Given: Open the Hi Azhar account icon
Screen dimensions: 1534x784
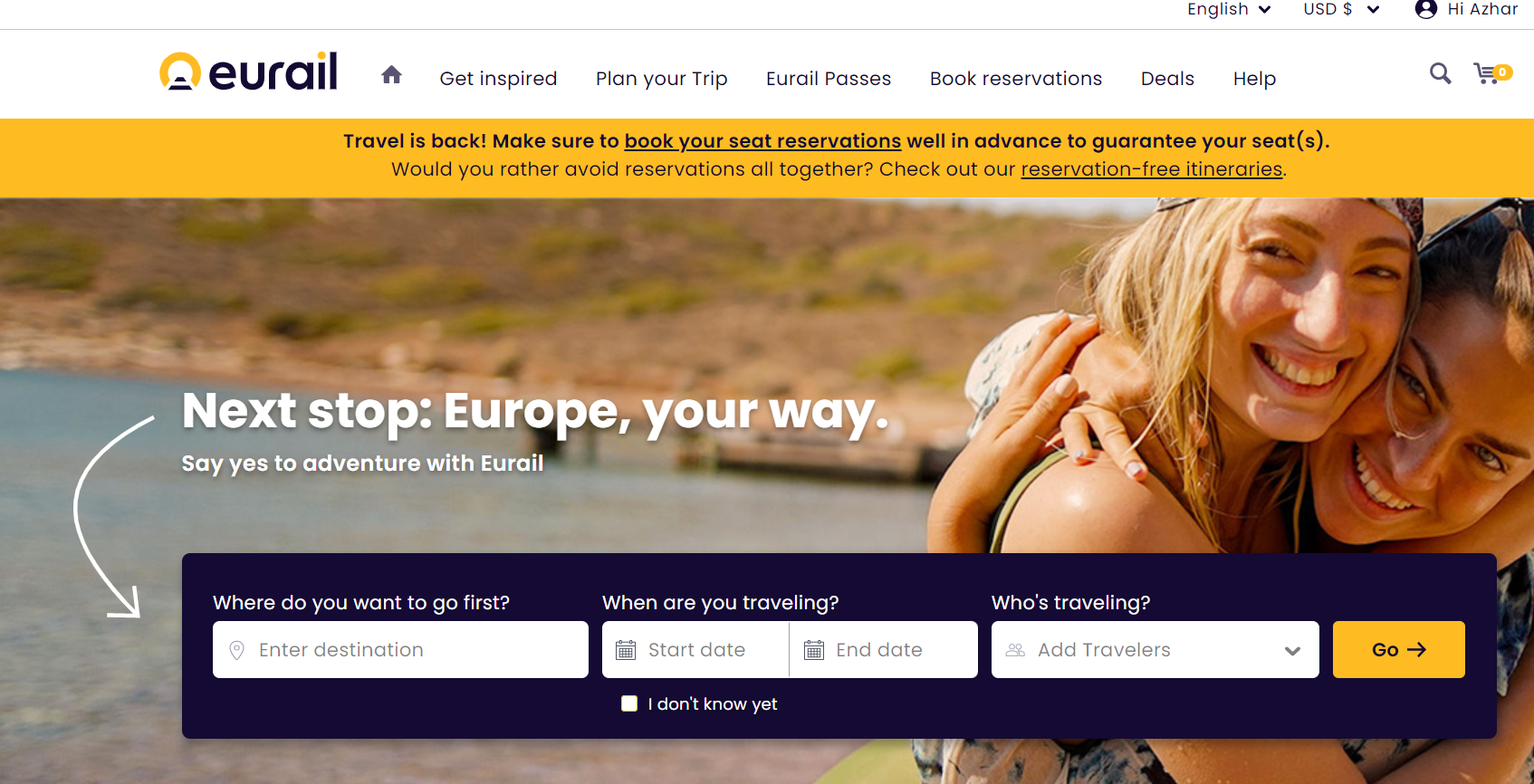Looking at the screenshot, I should [1426, 9].
